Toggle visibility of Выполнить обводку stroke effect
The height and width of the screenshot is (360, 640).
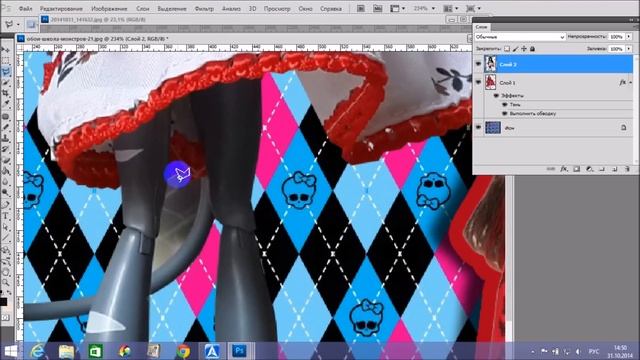tap(504, 113)
